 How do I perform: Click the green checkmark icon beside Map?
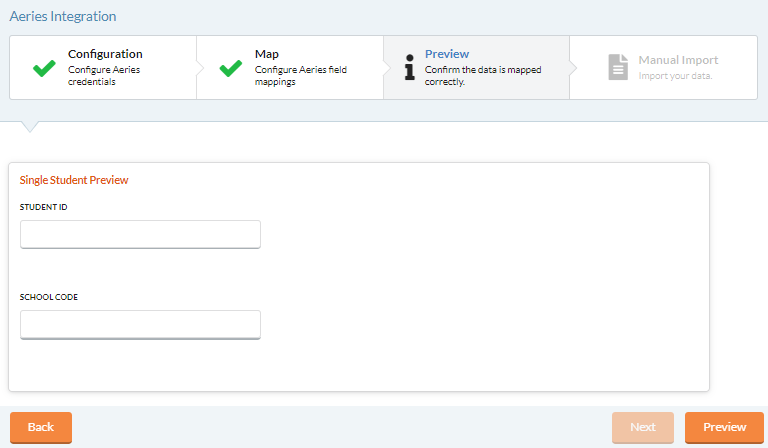tap(231, 68)
